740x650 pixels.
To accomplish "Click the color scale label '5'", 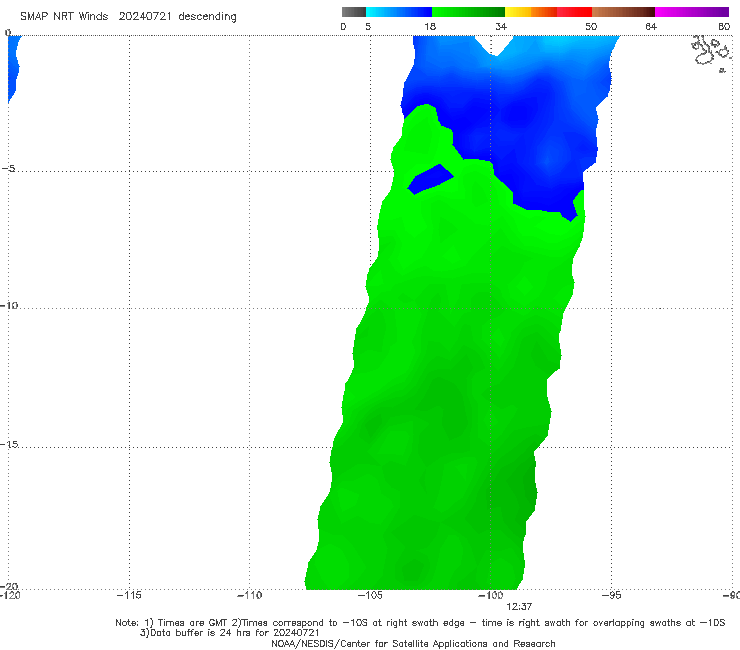I will pyautogui.click(x=368, y=26).
